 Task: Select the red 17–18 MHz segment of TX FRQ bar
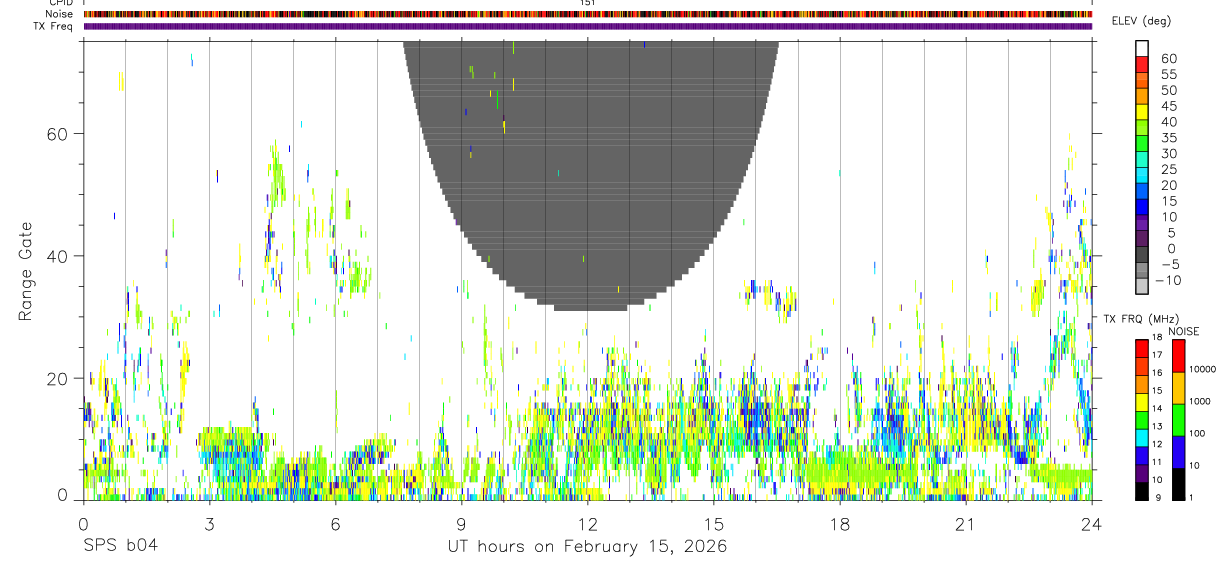pyautogui.click(x=1141, y=347)
